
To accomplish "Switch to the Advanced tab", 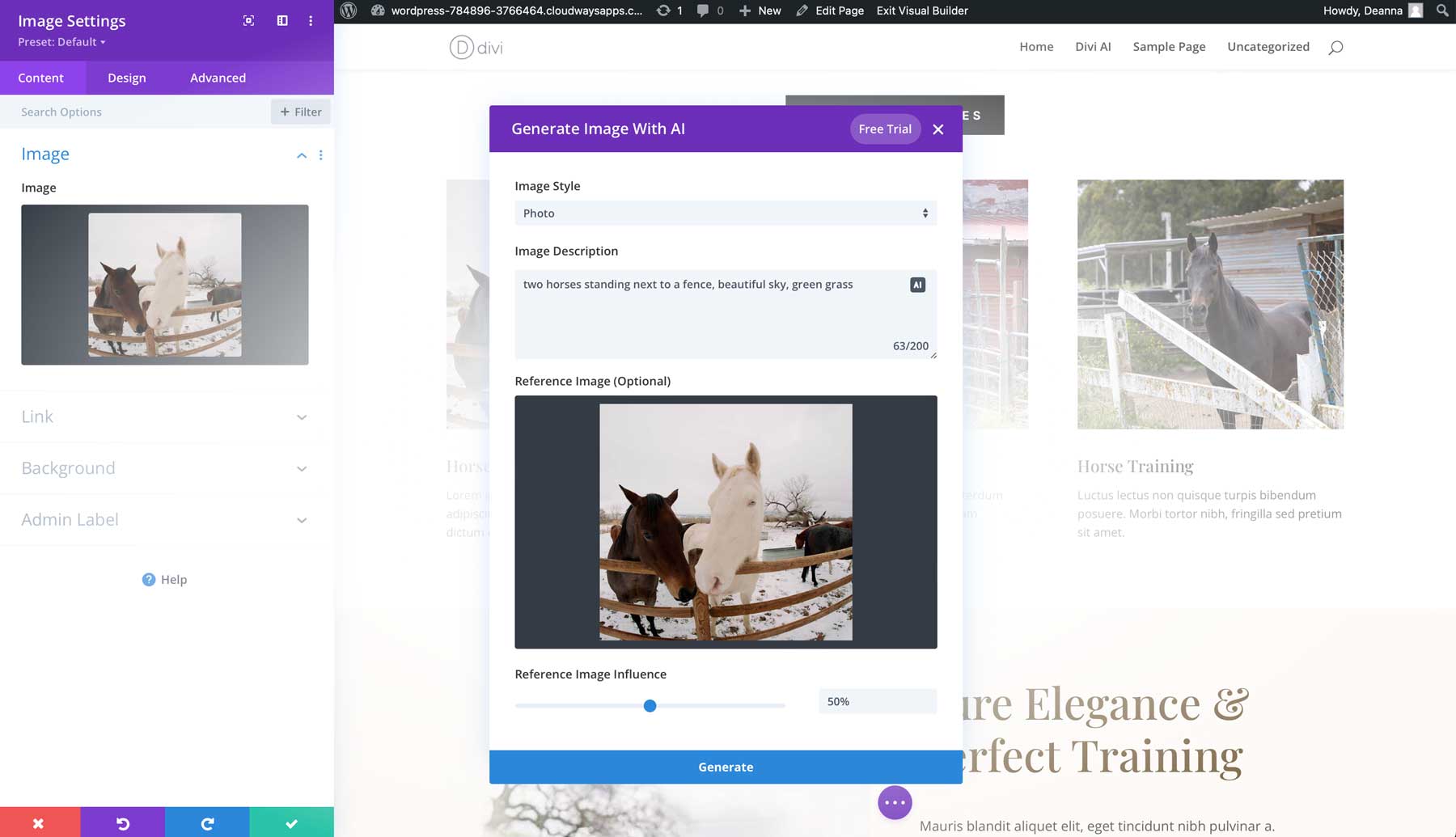I will pyautogui.click(x=217, y=78).
